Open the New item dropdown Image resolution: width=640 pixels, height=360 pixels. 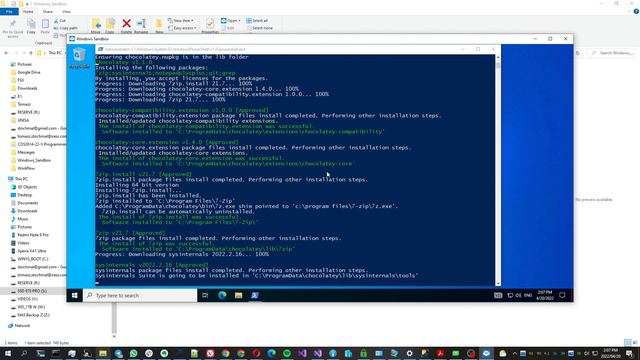181,20
